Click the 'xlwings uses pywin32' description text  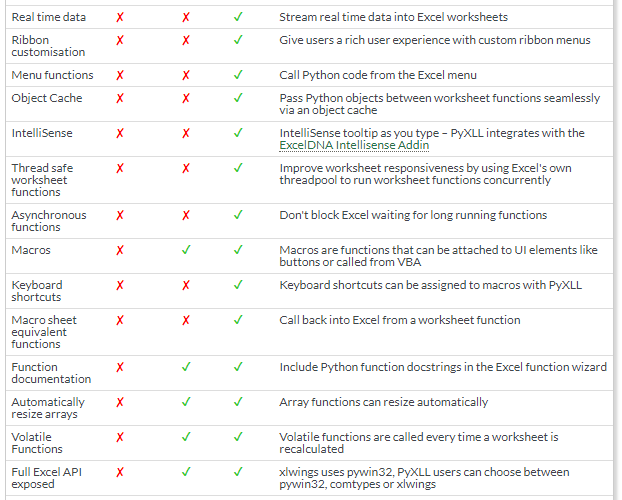click(x=424, y=478)
